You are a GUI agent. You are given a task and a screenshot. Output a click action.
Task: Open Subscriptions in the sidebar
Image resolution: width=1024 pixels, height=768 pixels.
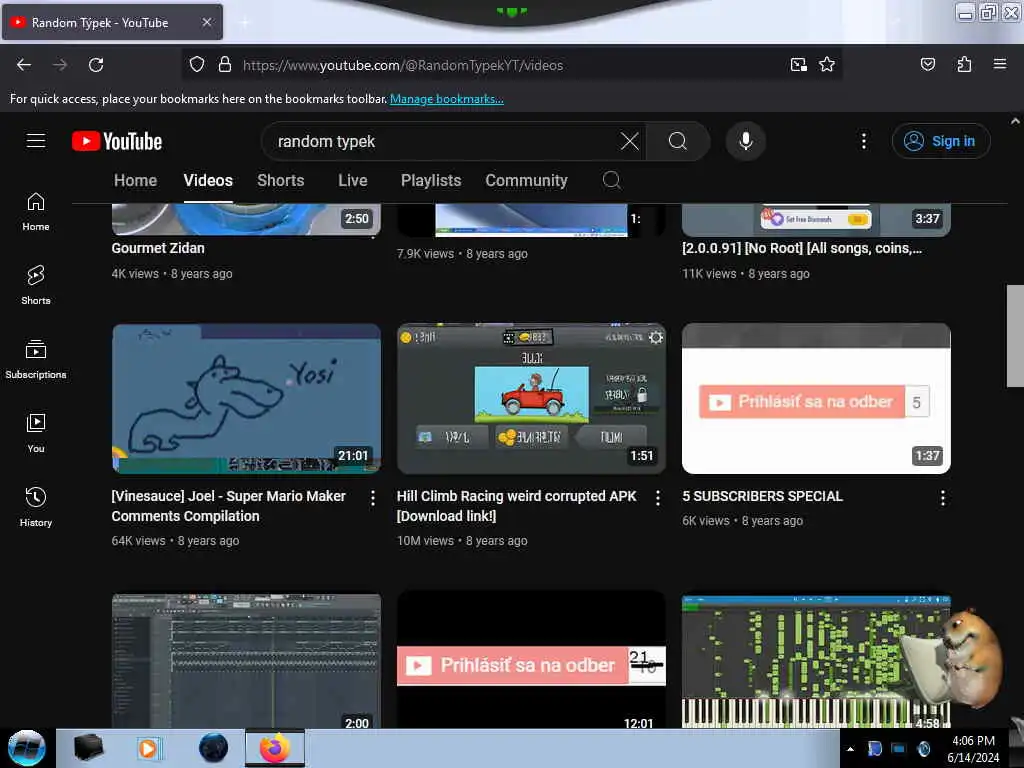point(36,360)
